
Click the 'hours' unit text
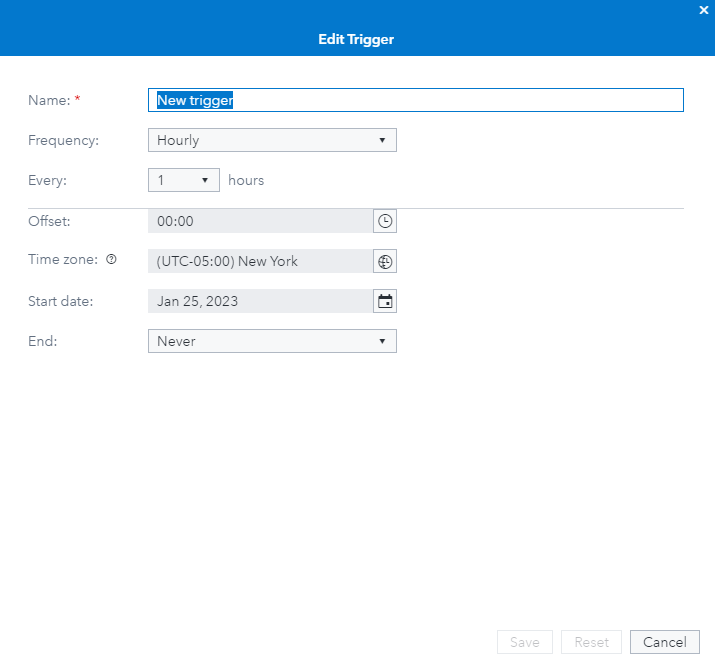pyautogui.click(x=246, y=180)
